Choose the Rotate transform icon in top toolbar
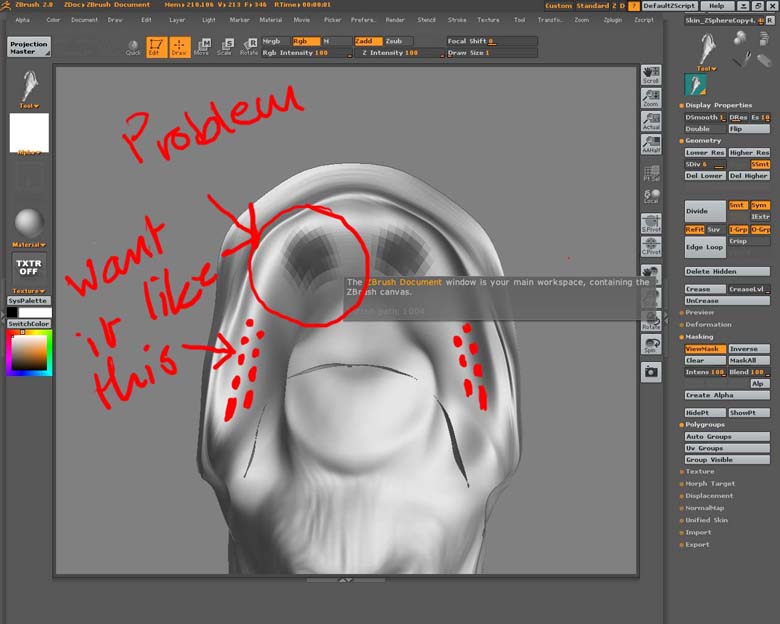Screen dimensions: 780x624 point(249,47)
